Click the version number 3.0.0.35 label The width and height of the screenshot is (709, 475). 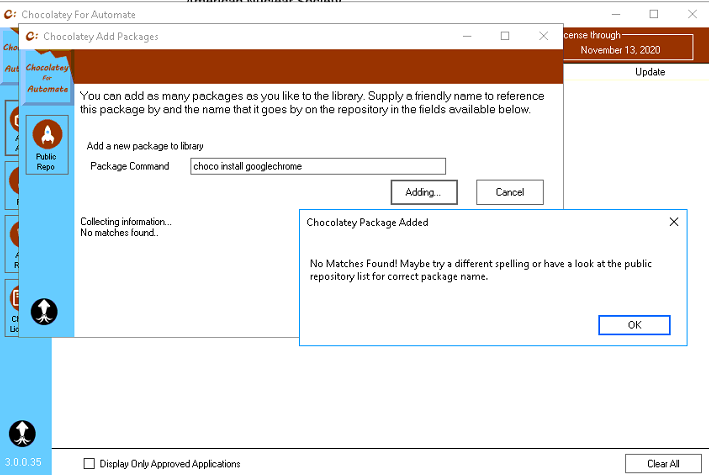(x=22, y=462)
